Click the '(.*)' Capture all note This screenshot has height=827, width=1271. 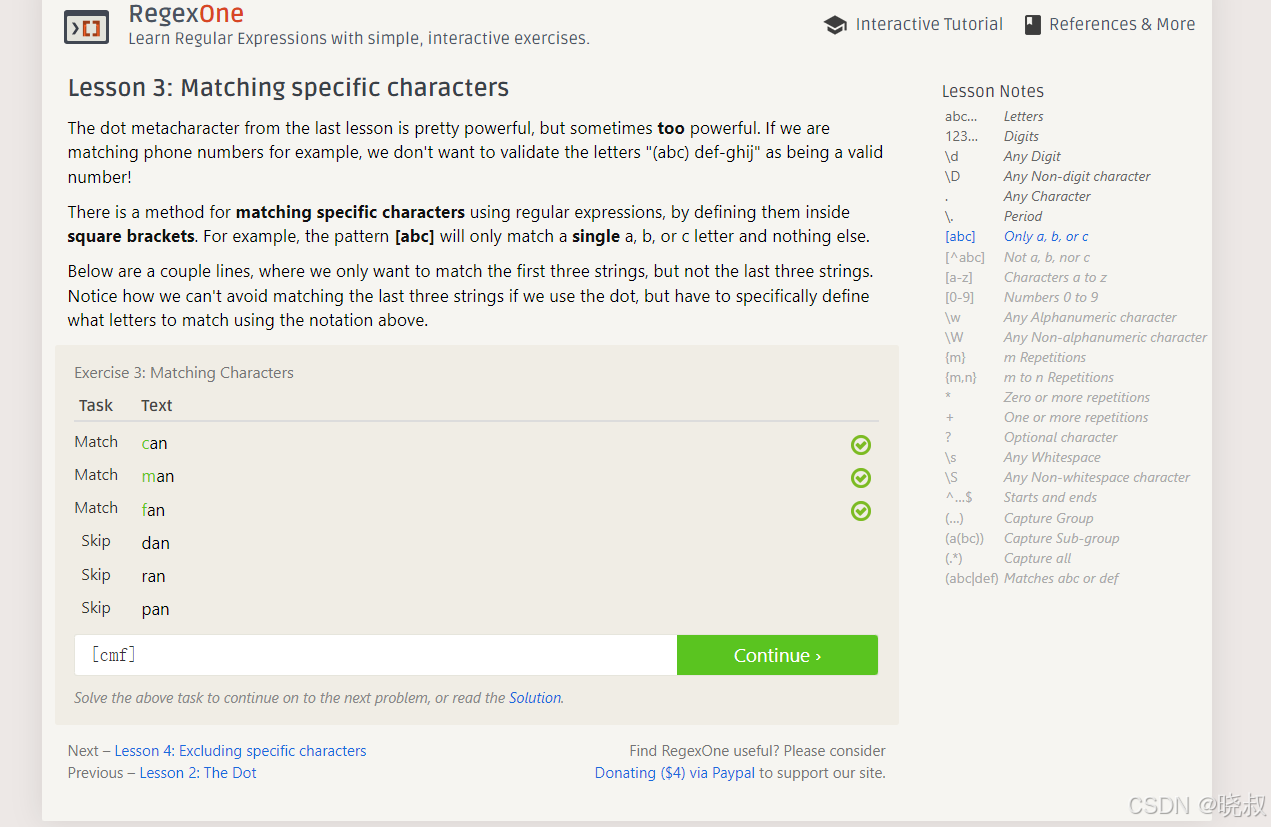click(1008, 558)
